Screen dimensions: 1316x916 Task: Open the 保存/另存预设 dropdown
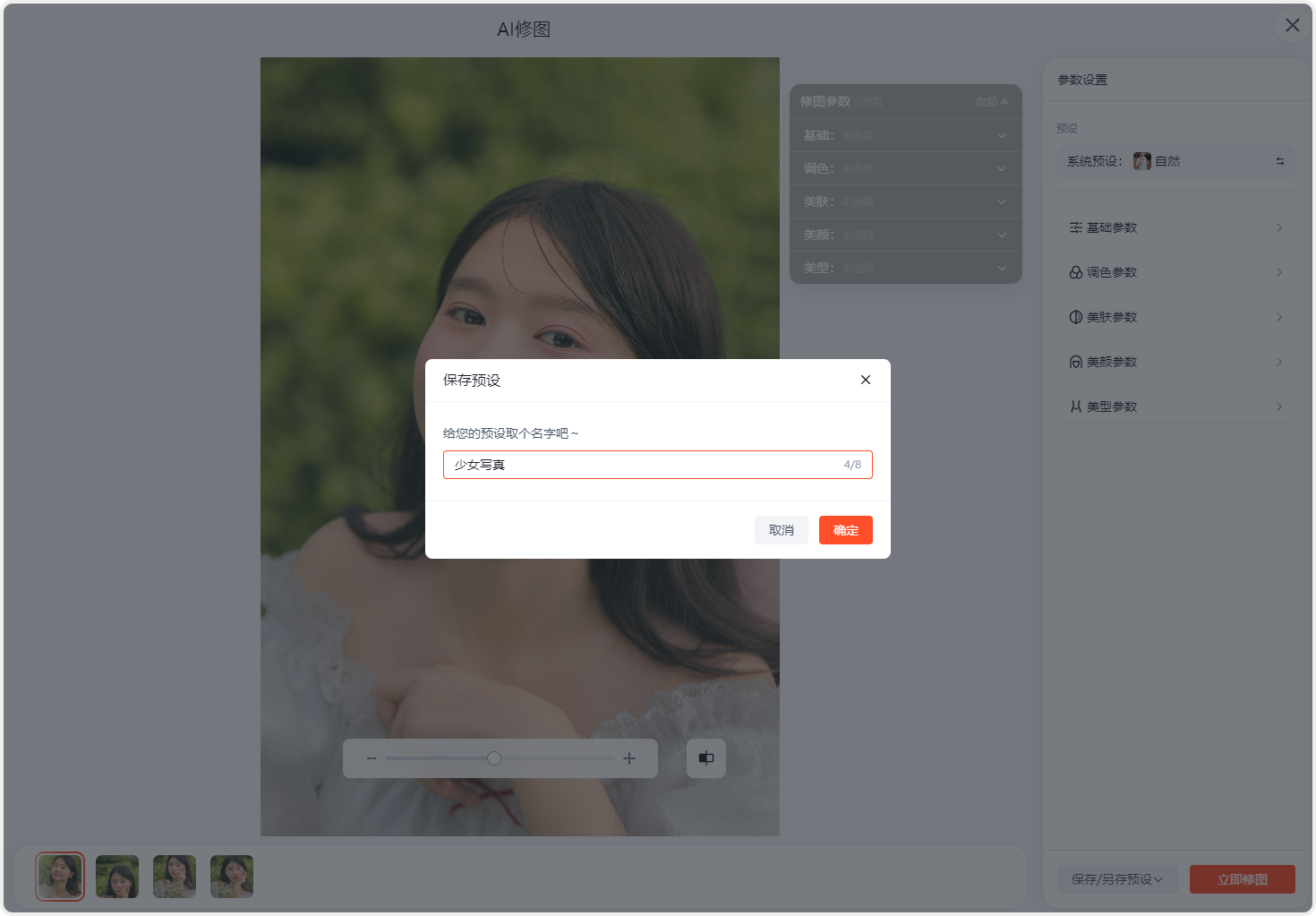[1116, 879]
